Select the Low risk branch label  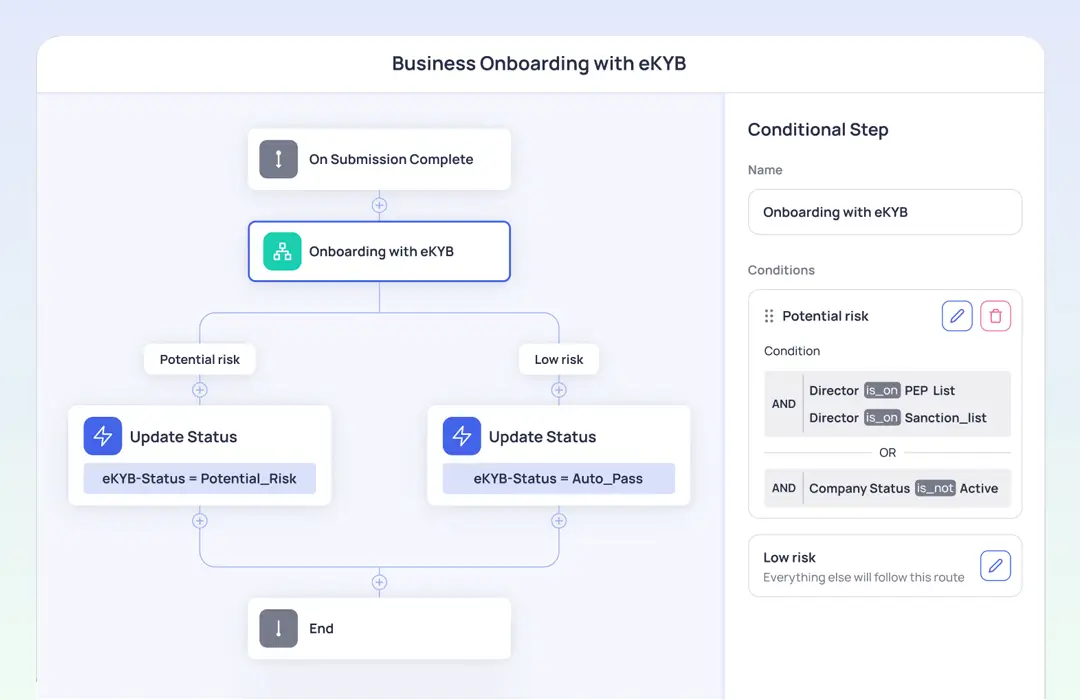point(559,359)
